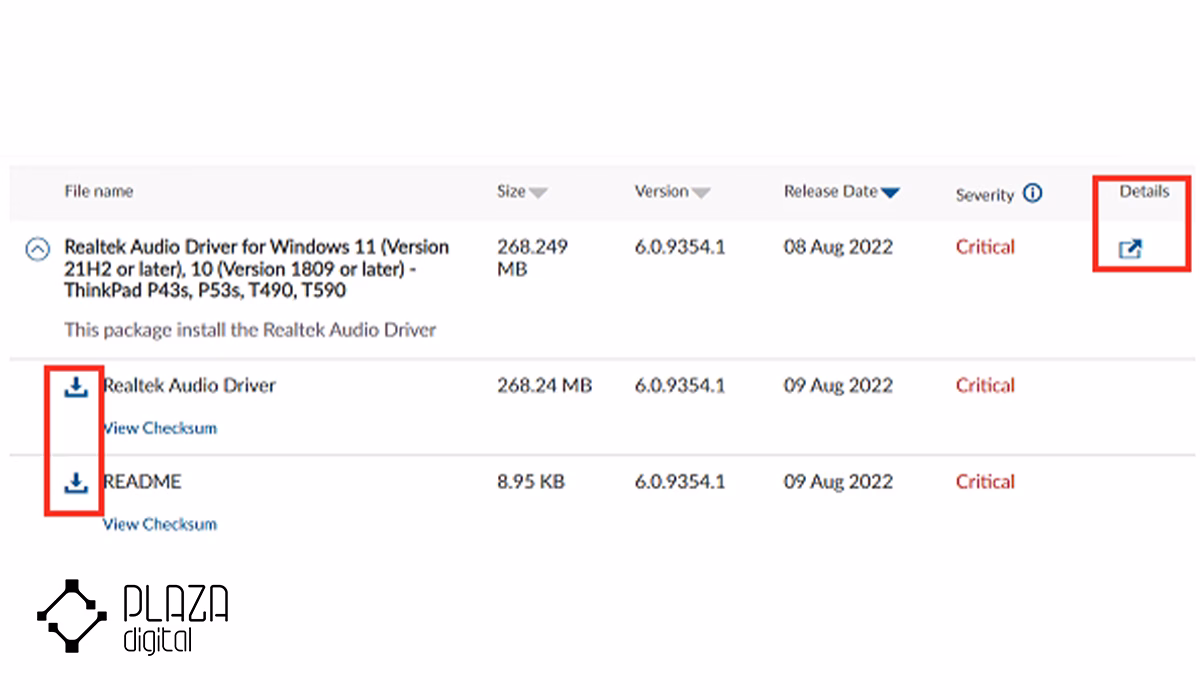View Checksum for README
Image resolution: width=1200 pixels, height=700 pixels.
tap(160, 524)
